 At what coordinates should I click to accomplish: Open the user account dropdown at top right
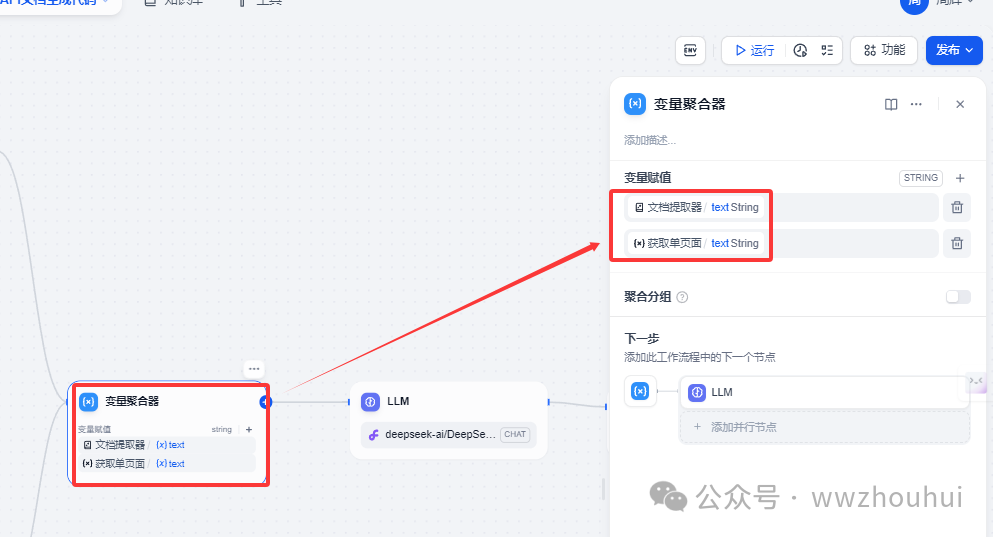(940, 3)
